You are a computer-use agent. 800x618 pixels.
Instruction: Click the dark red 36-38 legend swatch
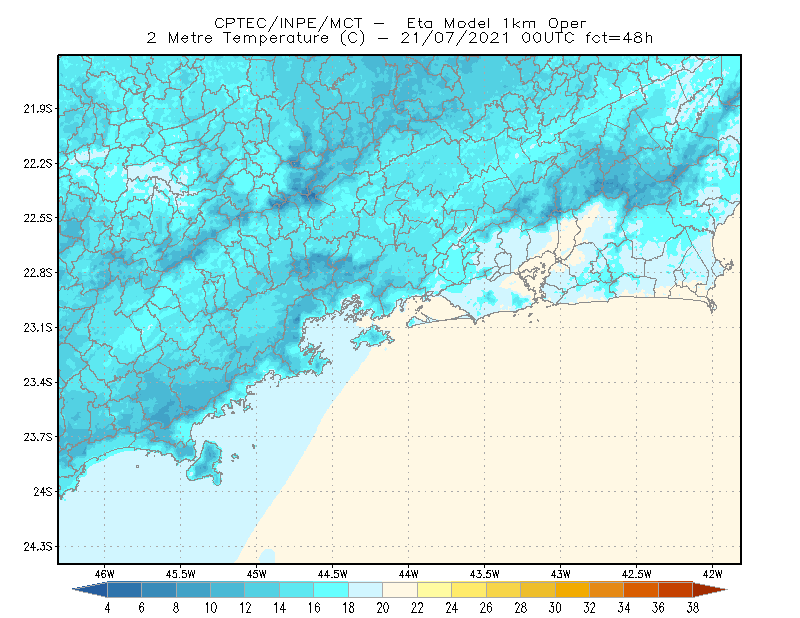click(x=676, y=590)
